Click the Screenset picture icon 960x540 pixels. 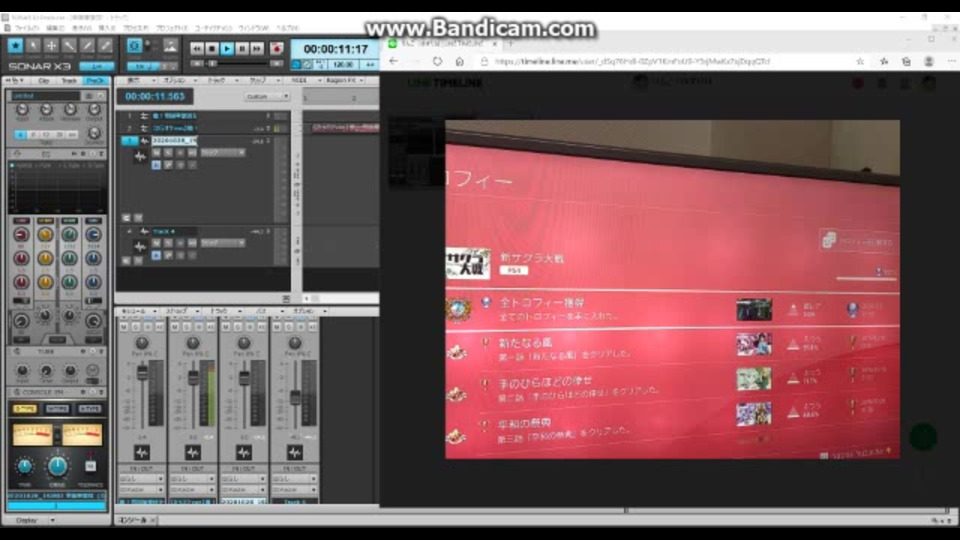point(170,46)
